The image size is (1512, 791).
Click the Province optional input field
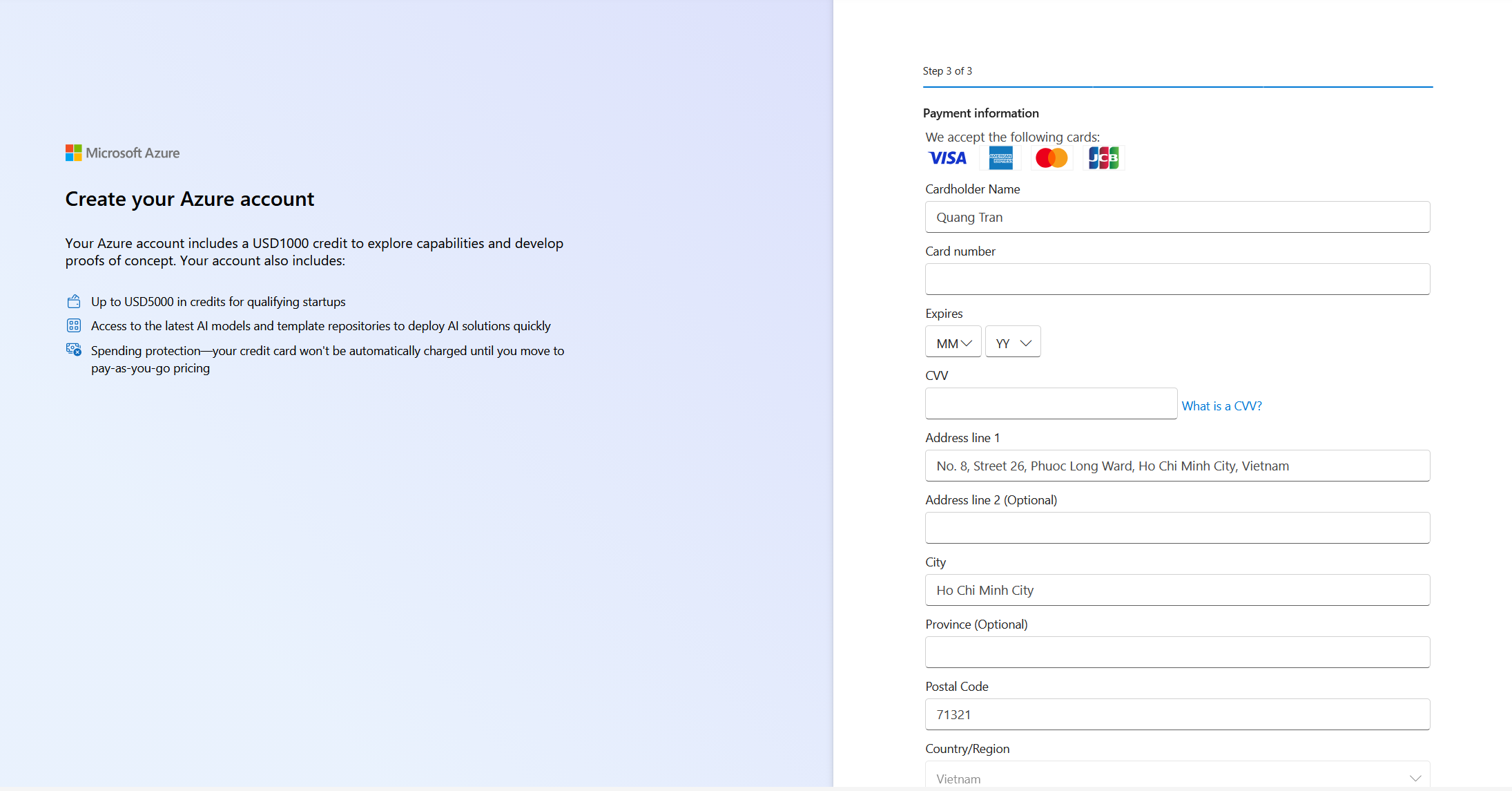tap(1177, 652)
